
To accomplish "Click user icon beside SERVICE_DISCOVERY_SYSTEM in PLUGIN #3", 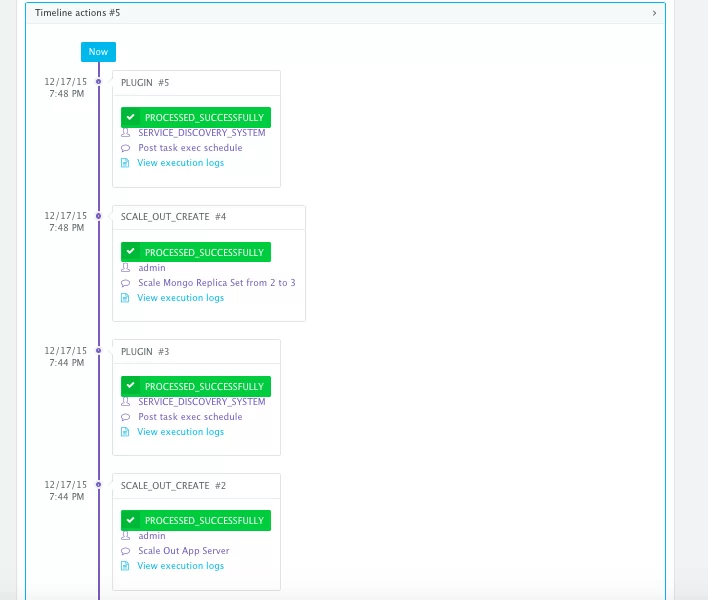I will pos(126,402).
